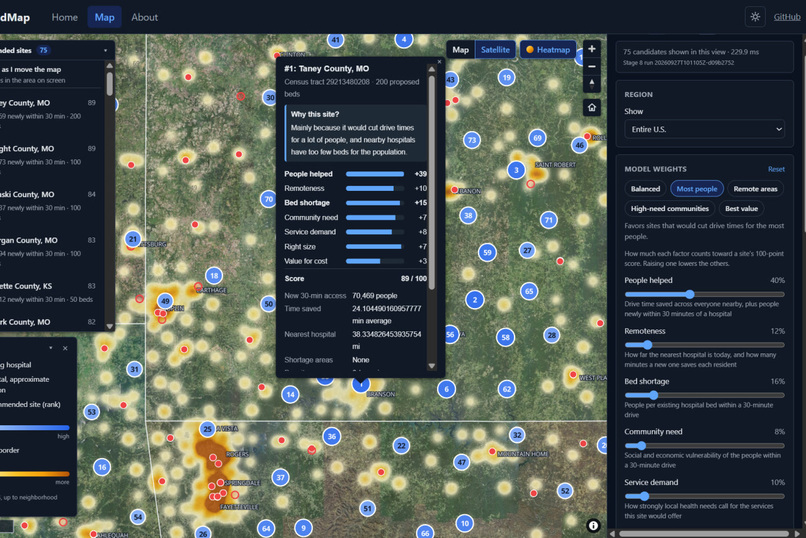This screenshot has height=538, width=806.
Task: Click the right panel horizontal scrollbar
Action: (704, 533)
